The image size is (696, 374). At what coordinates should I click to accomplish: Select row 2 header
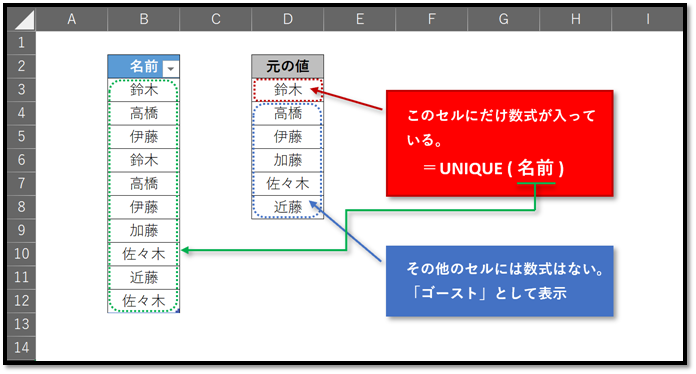(21, 66)
